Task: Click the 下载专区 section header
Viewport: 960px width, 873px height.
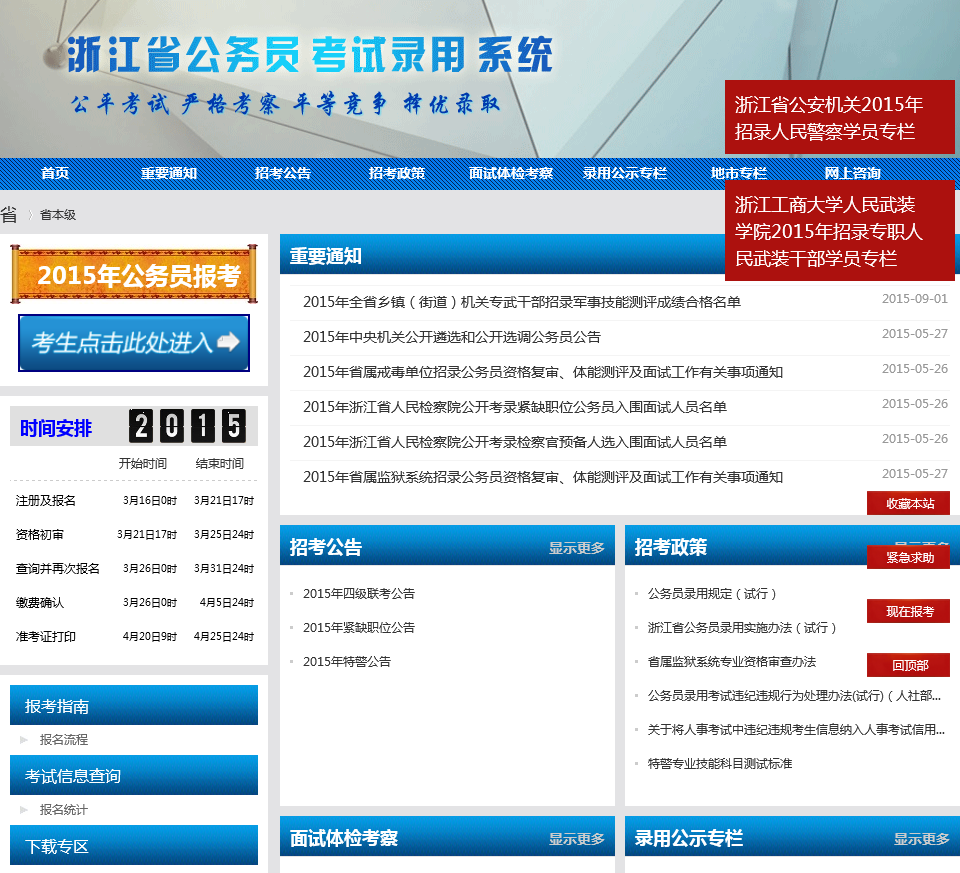Action: [134, 845]
